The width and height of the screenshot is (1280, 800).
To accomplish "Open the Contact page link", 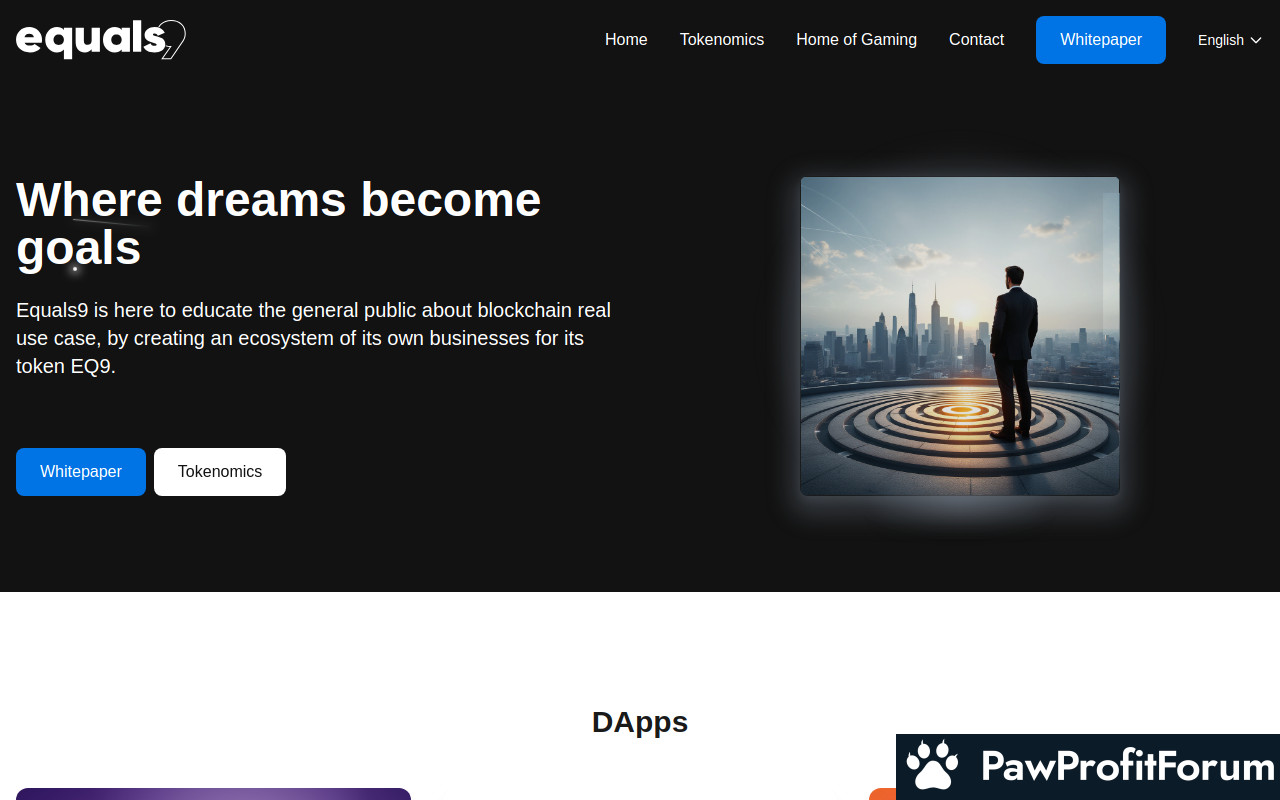I will [x=976, y=40].
